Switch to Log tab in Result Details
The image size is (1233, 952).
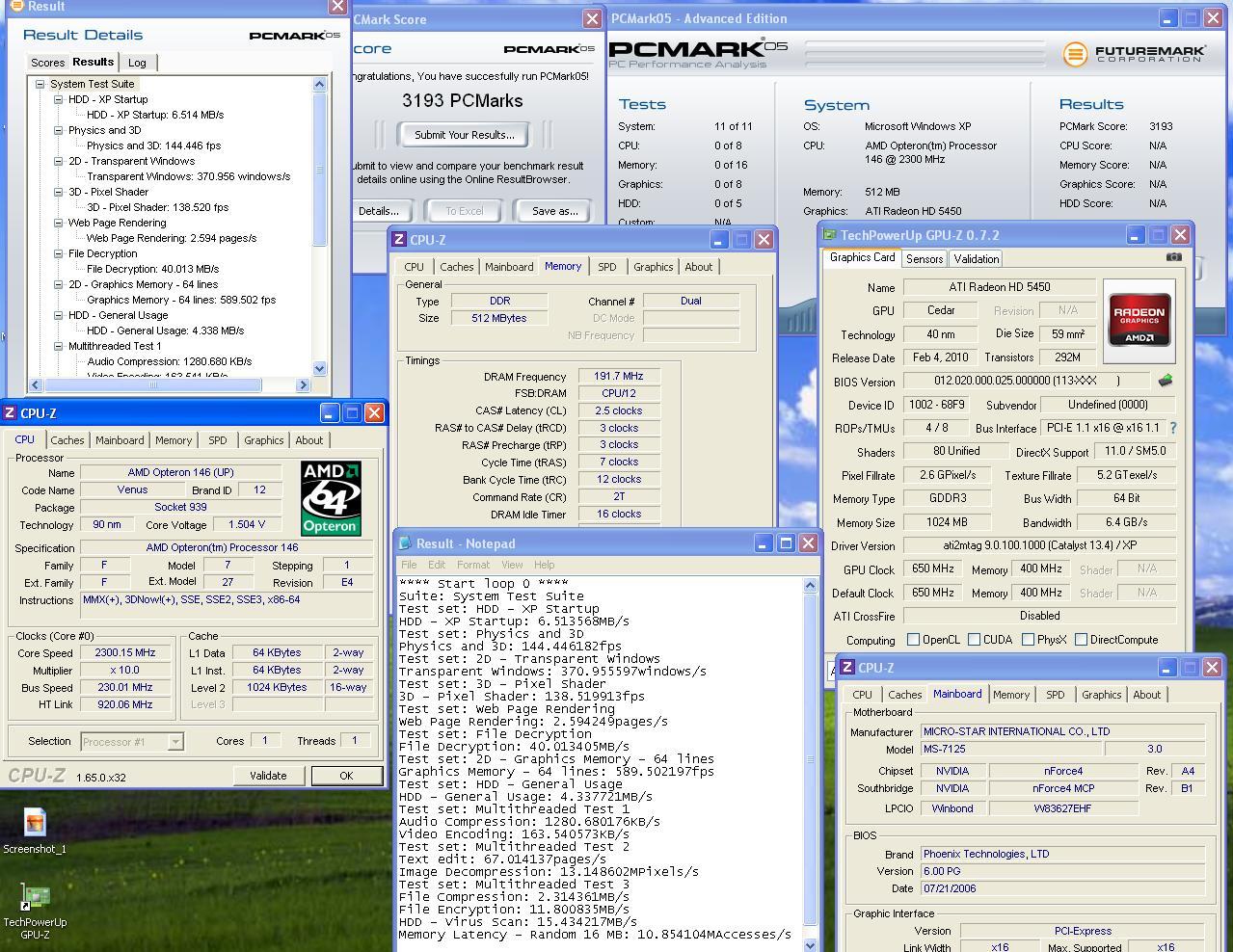(x=137, y=63)
